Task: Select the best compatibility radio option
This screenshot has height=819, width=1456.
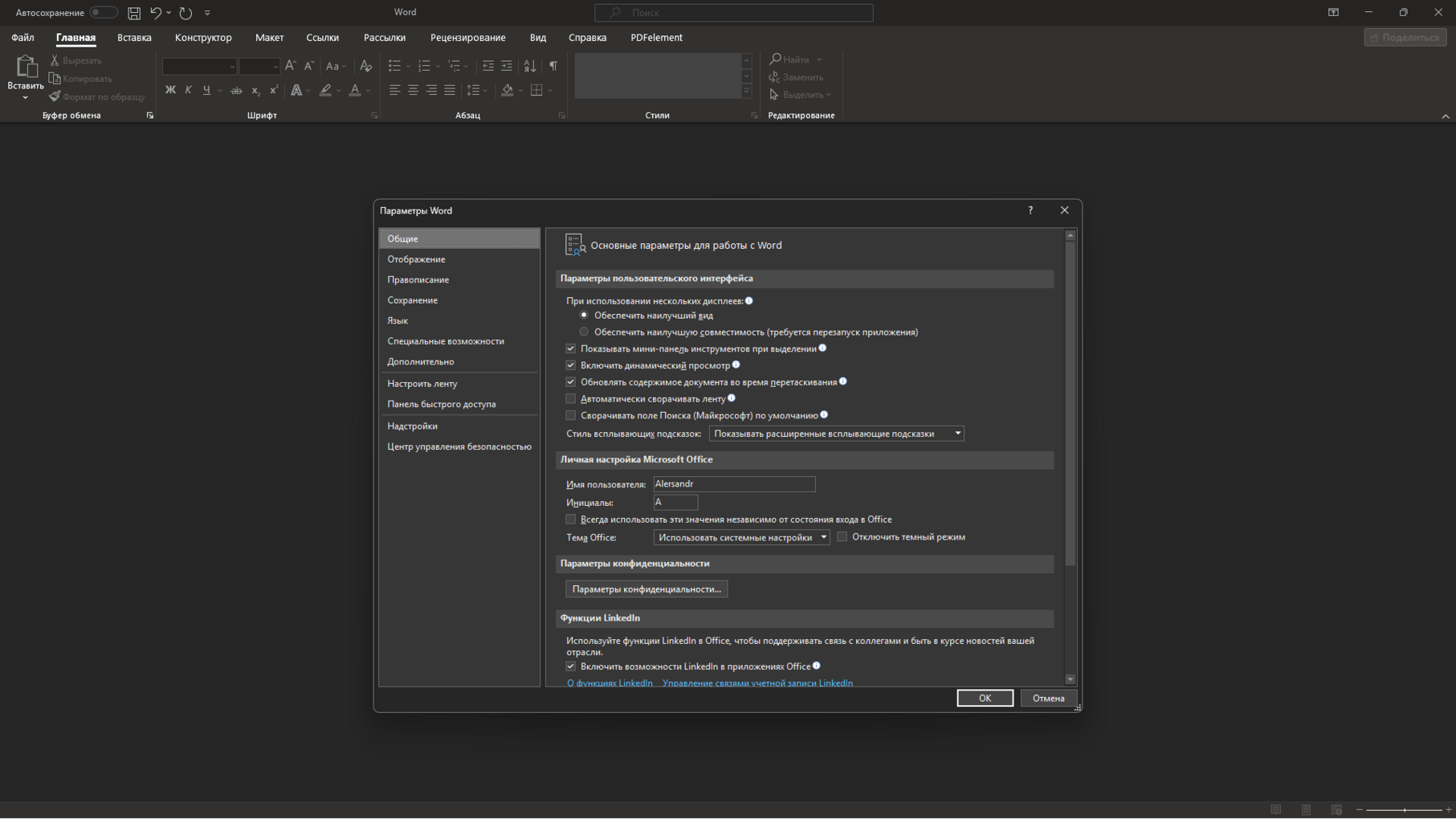Action: pos(585,332)
